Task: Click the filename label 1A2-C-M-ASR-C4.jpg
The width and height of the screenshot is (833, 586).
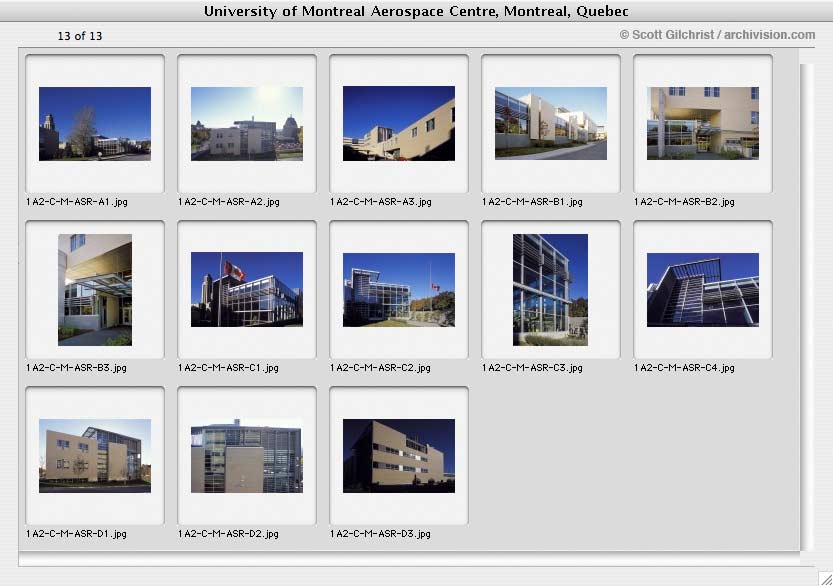Action: (684, 368)
